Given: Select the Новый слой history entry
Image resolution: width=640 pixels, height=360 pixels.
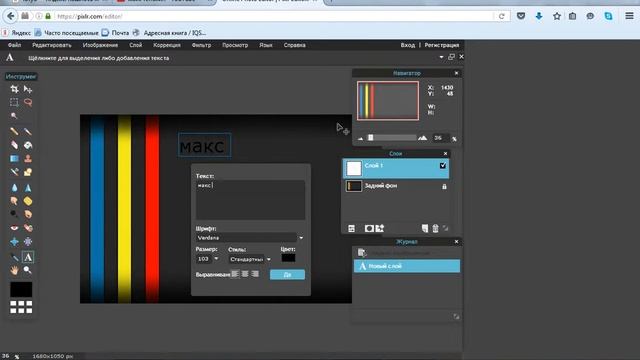Looking at the screenshot, I should click(407, 266).
